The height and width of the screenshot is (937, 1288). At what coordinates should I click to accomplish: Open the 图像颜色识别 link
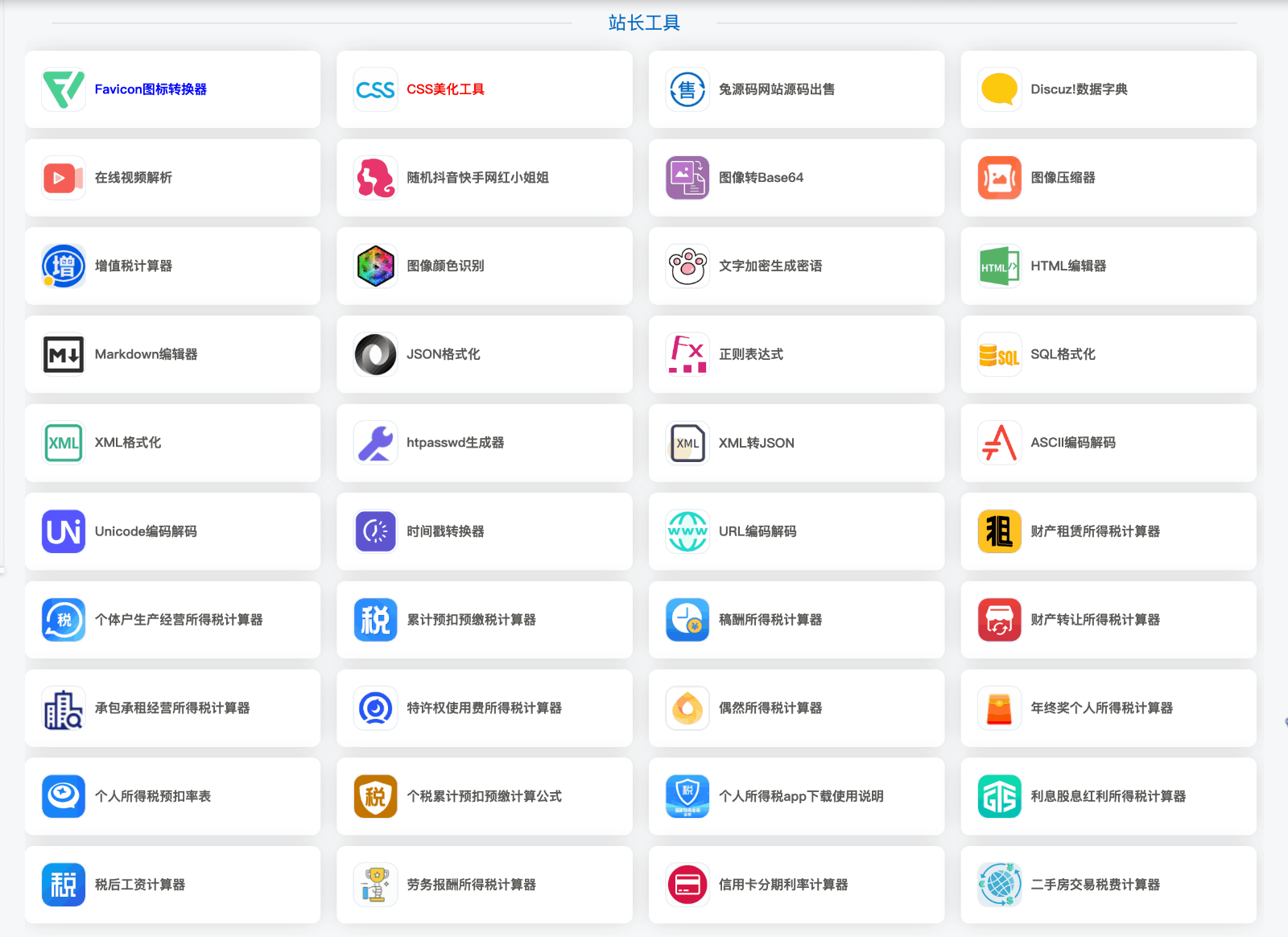pos(445,266)
